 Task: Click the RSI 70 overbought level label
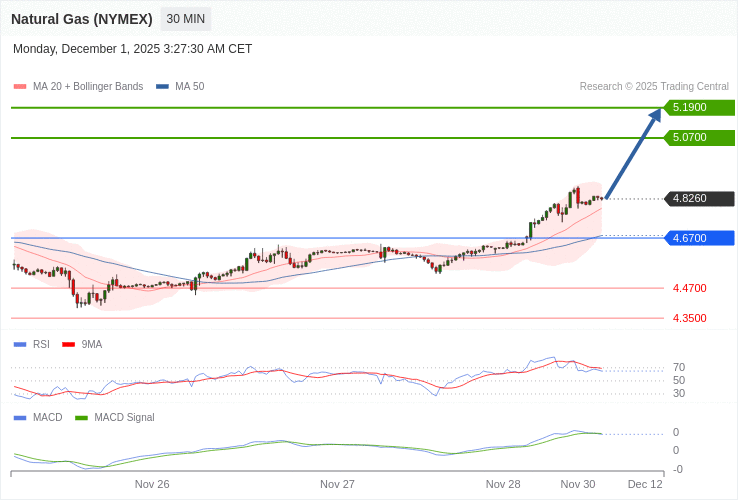coord(679,367)
